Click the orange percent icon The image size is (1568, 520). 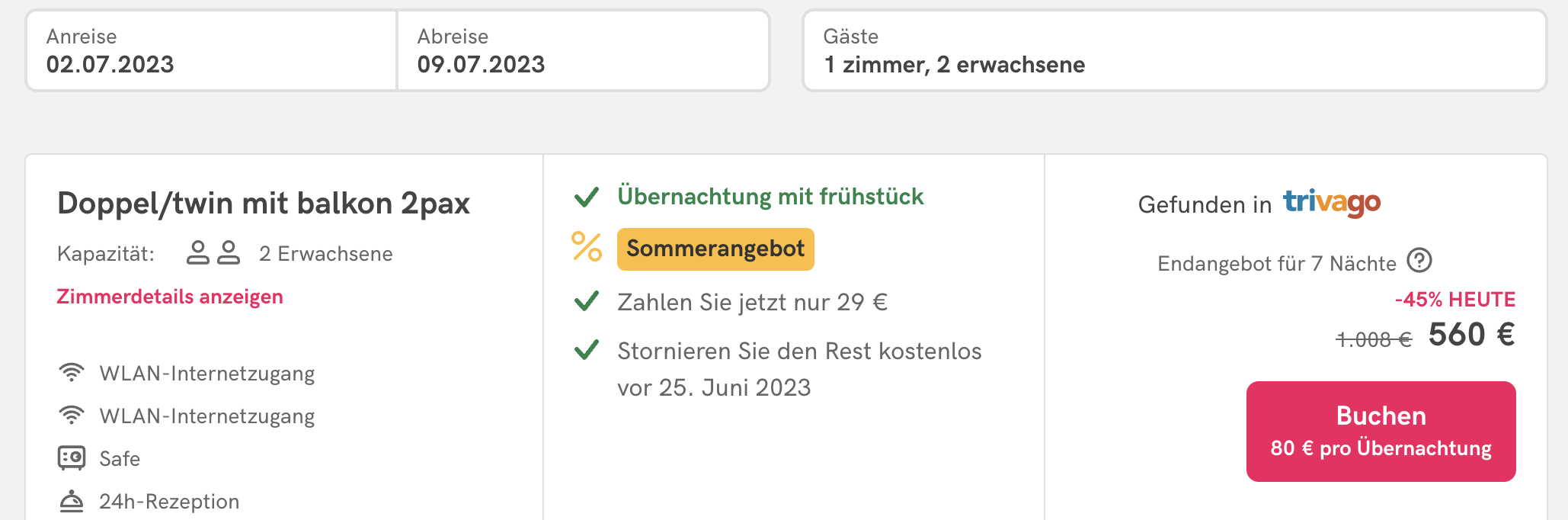point(587,247)
